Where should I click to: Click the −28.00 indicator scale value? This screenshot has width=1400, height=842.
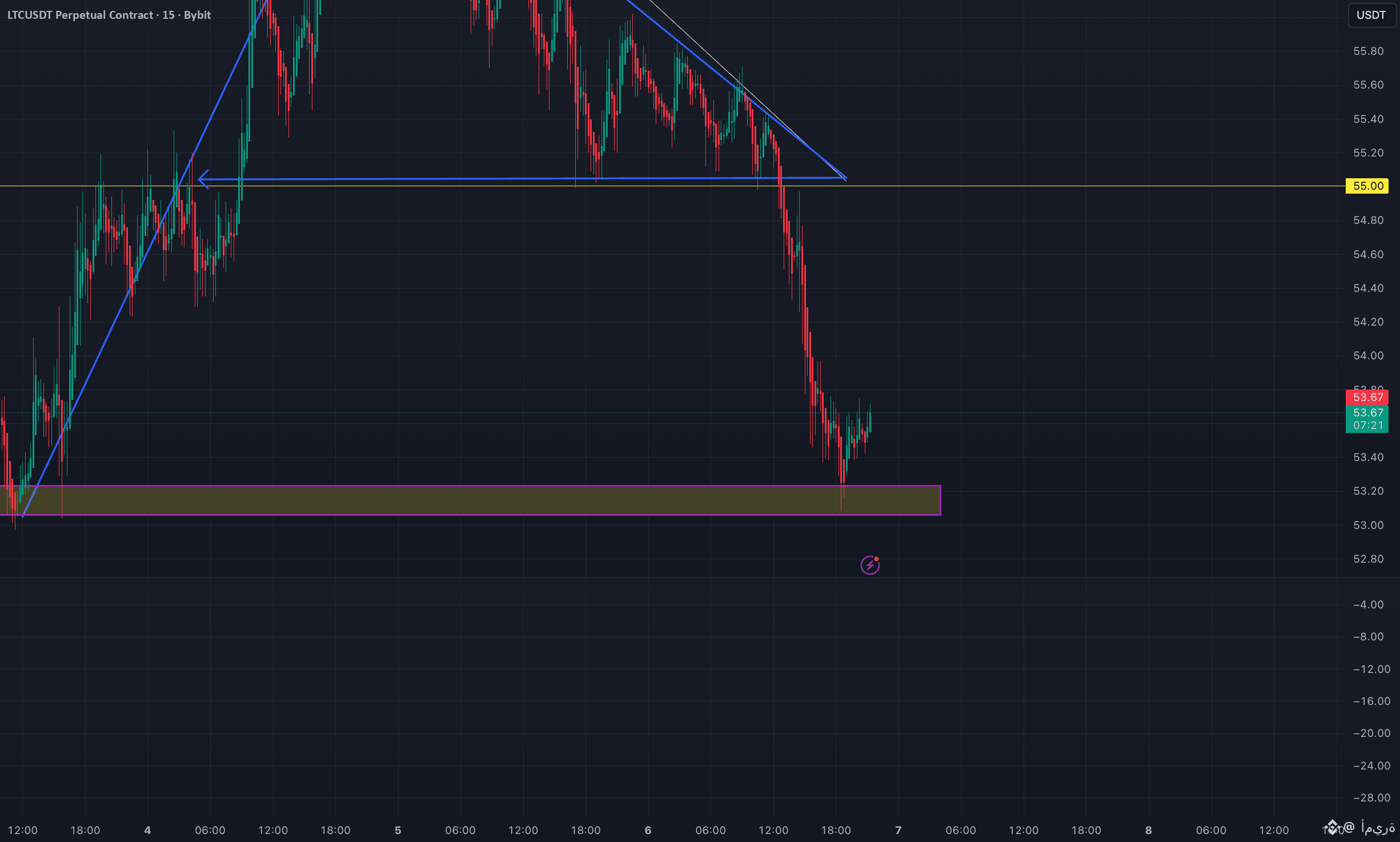[1371, 797]
